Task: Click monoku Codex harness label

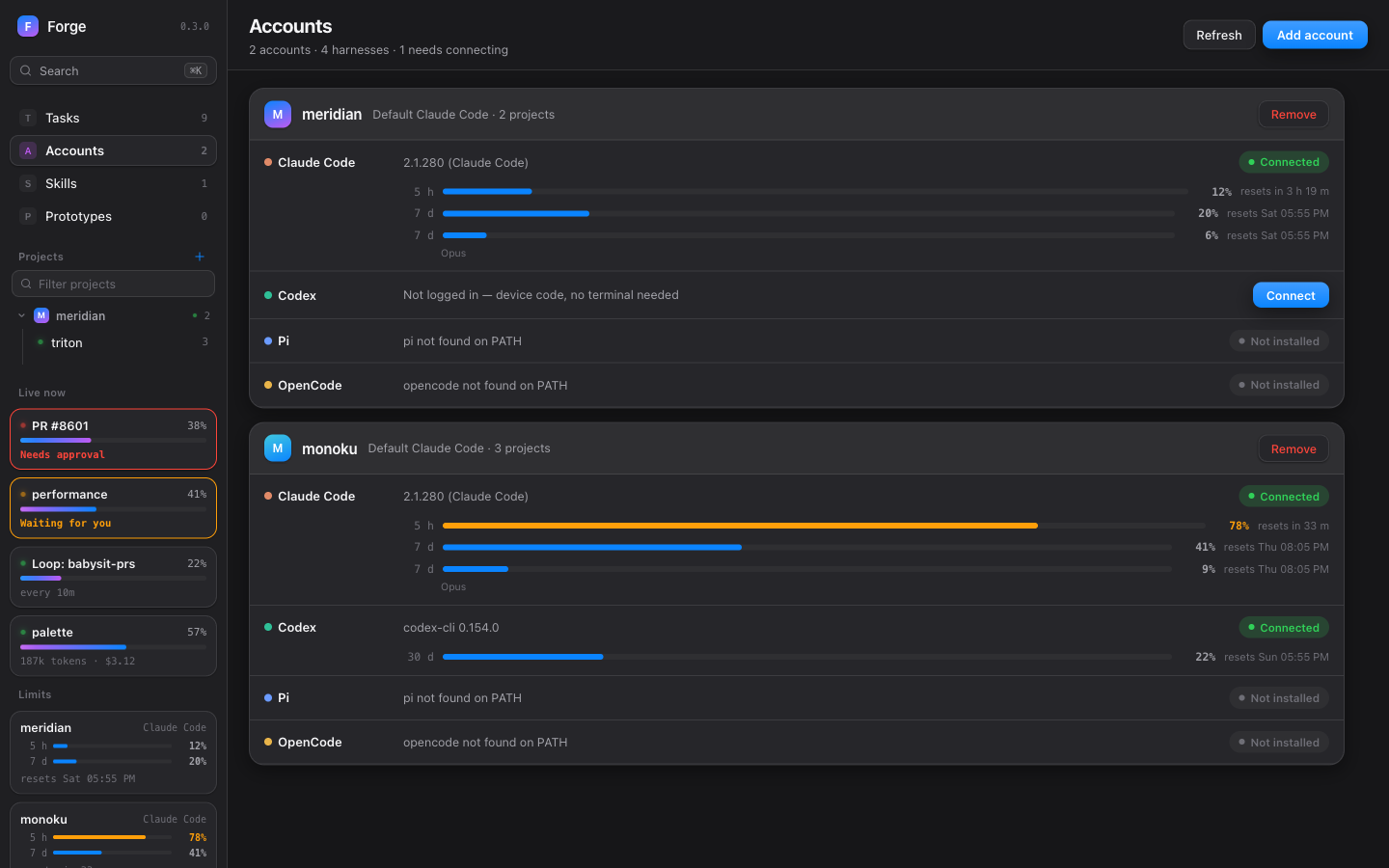Action: (x=297, y=627)
